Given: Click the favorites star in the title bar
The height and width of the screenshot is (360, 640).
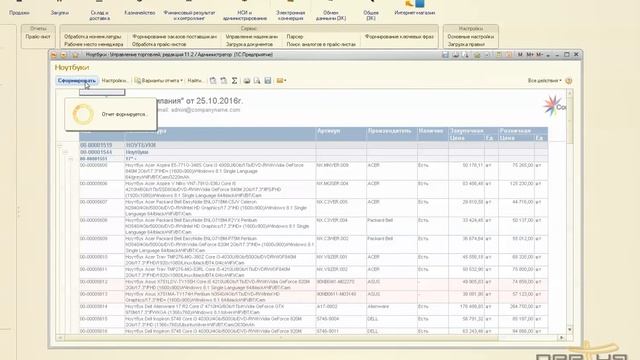Looking at the screenshot, I should coord(75,55).
